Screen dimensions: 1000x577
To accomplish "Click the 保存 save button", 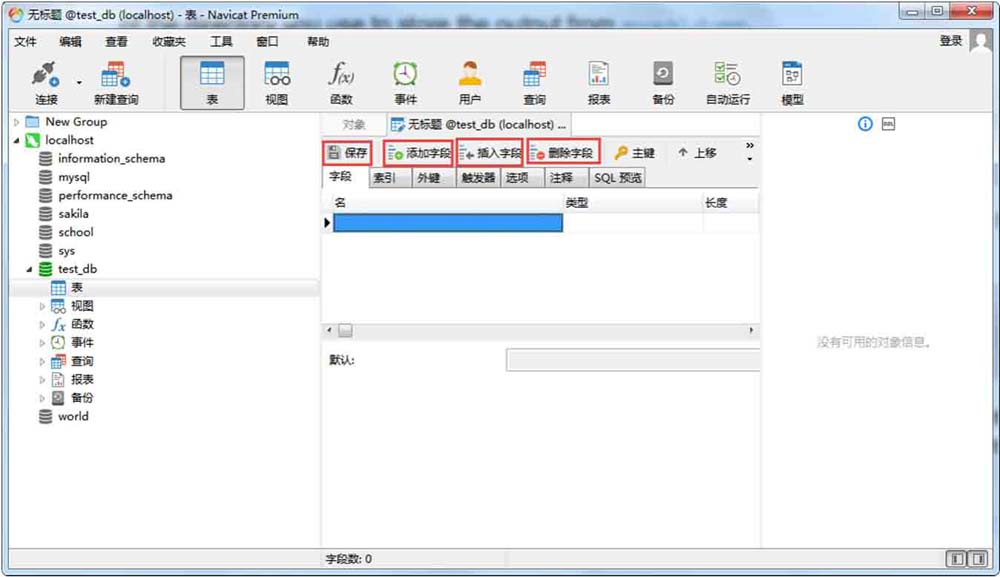I will coord(347,153).
